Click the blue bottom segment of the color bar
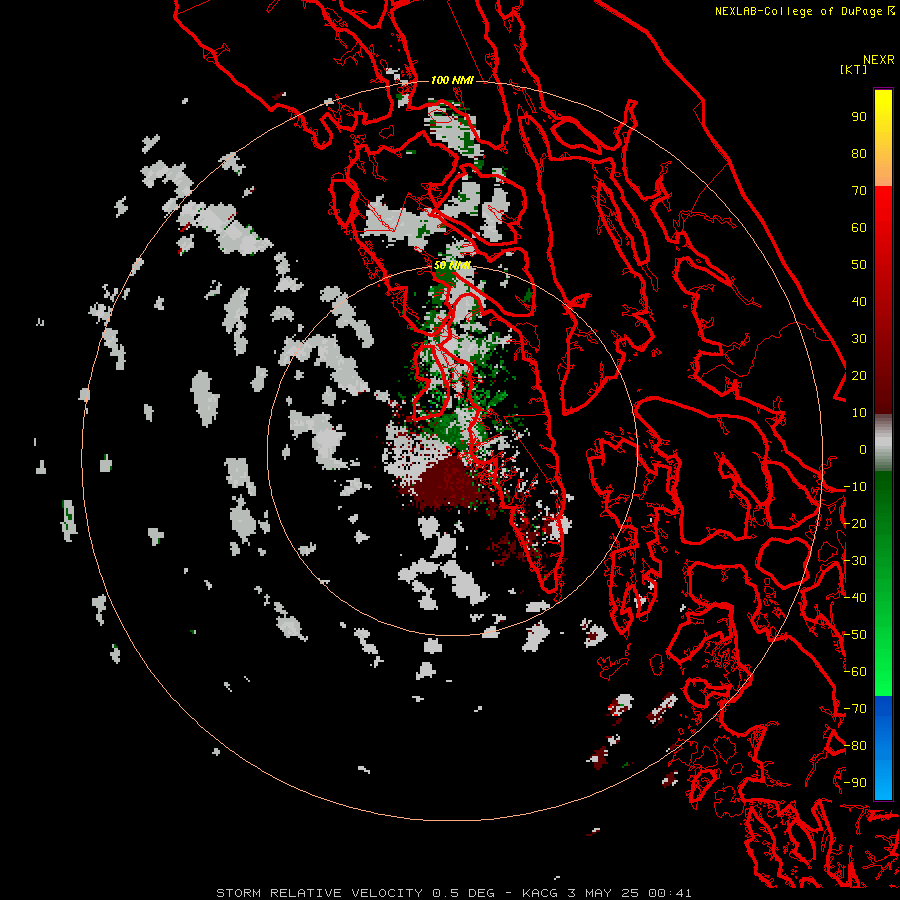Screen dimensions: 900x900 (883, 748)
